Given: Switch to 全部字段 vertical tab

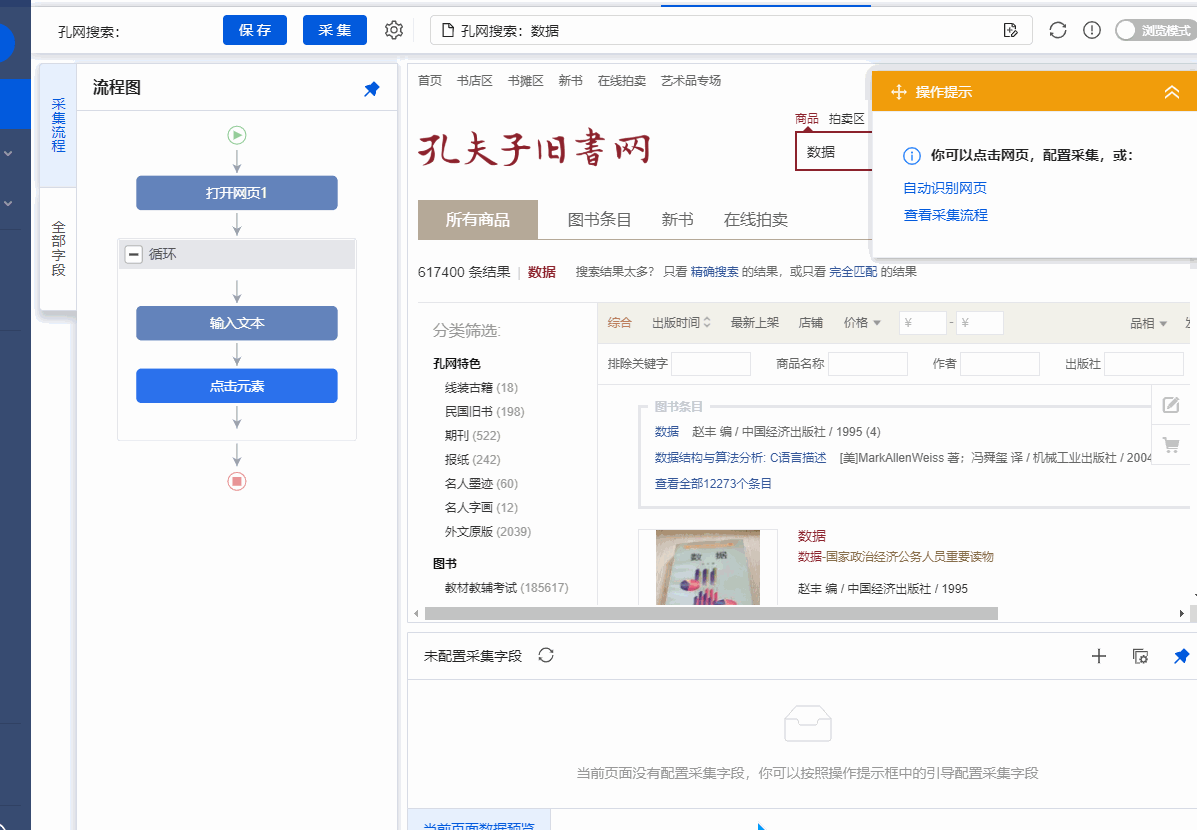Looking at the screenshot, I should tap(58, 249).
